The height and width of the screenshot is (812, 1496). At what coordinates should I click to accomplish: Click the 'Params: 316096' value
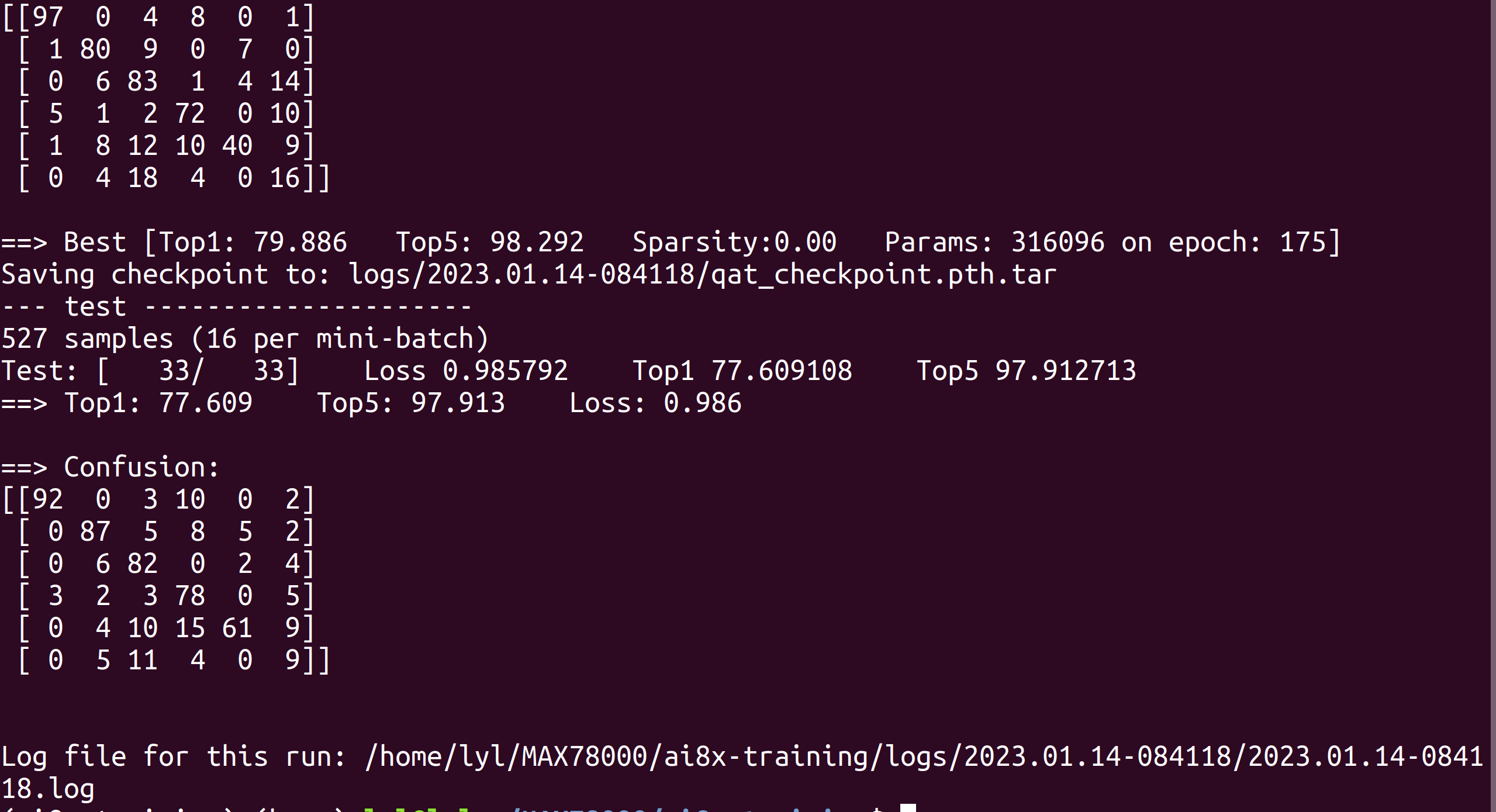pos(994,242)
